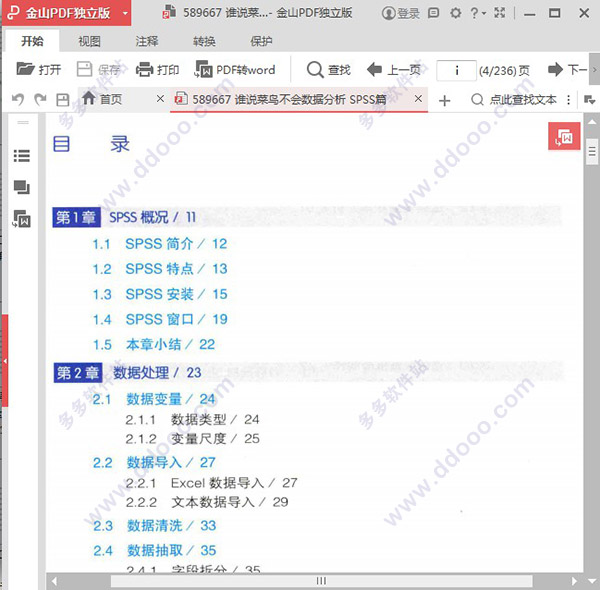This screenshot has width=600, height=590.
Task: Click the 2.2.1 Excel 数据导入 entry
Action: 212,483
